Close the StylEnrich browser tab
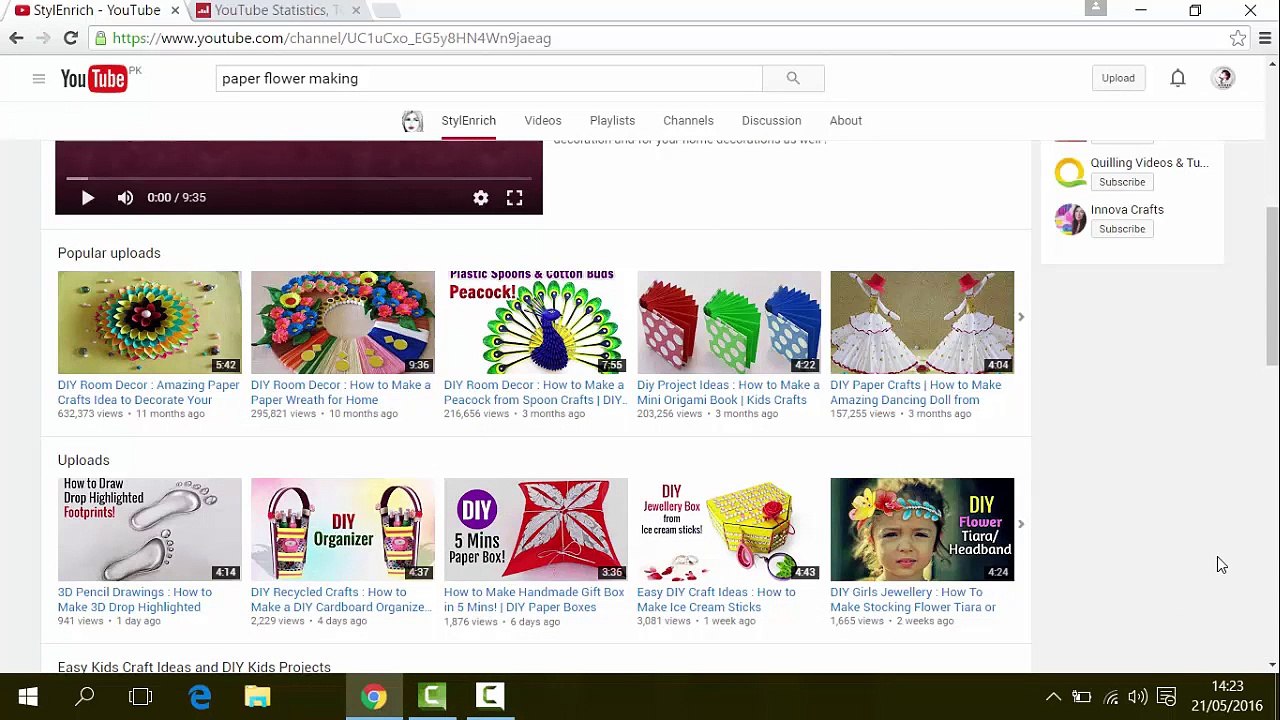The height and width of the screenshot is (720, 1280). (x=175, y=10)
